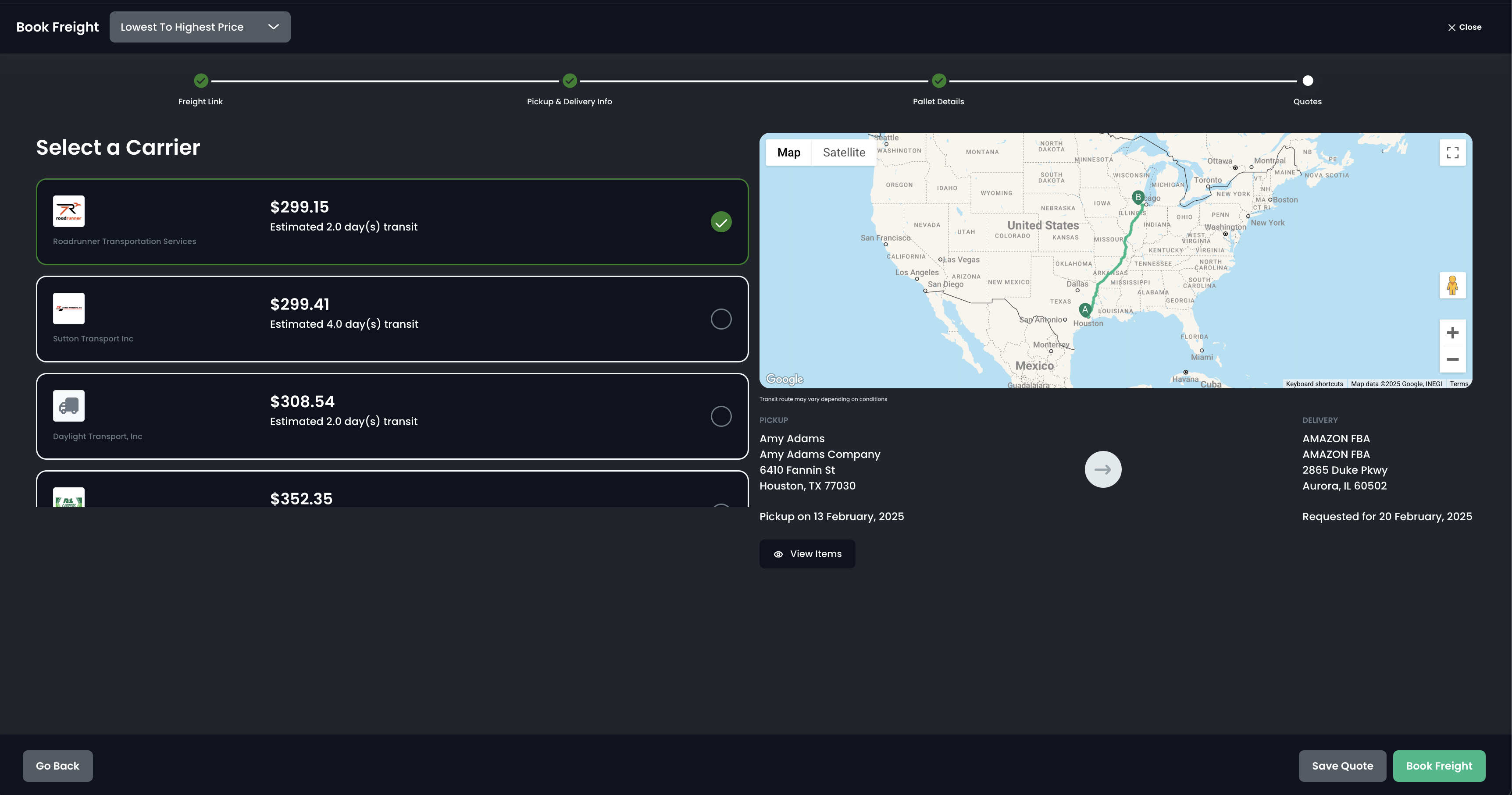Screen dimensions: 1512x795
Task: Click Houston, TX 77030 text
Action: coord(808,486)
